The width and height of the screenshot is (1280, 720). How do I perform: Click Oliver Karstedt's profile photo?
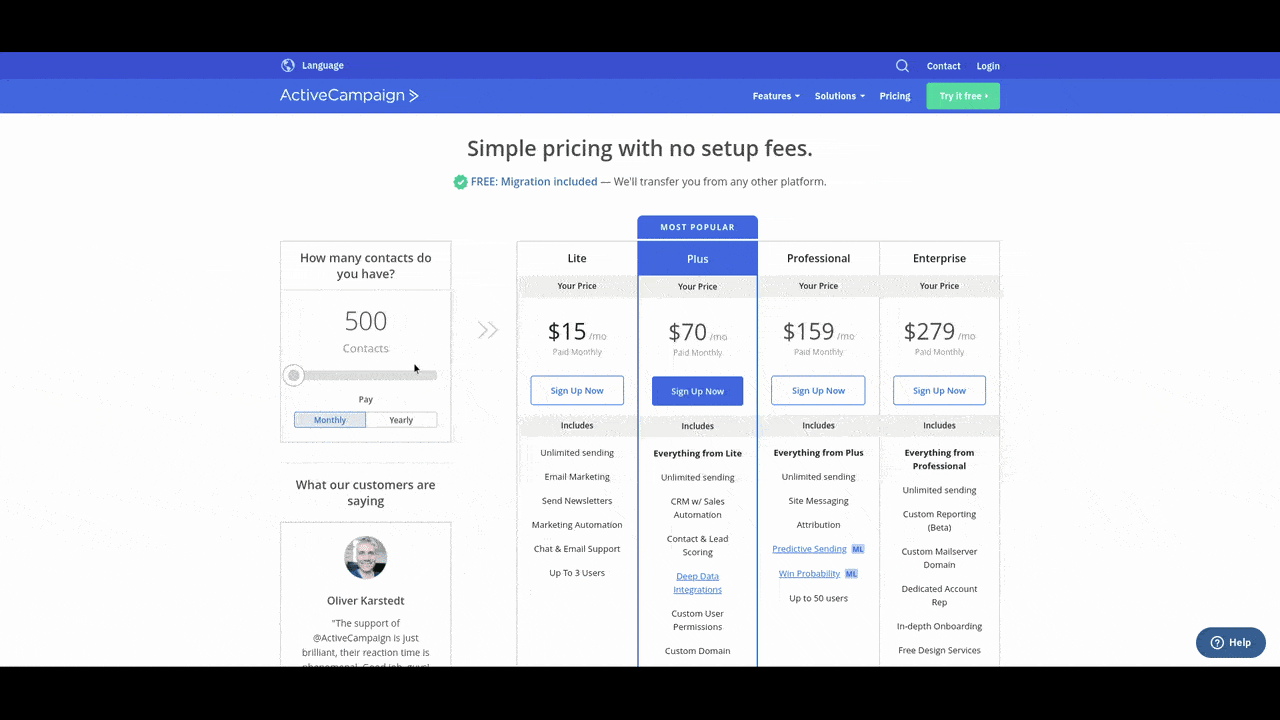[x=366, y=557]
